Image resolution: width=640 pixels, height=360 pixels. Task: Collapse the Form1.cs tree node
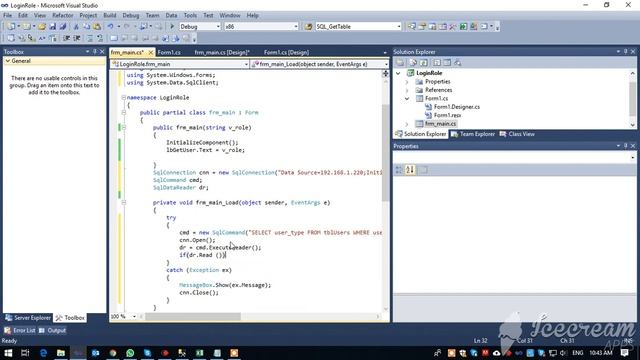click(x=407, y=98)
